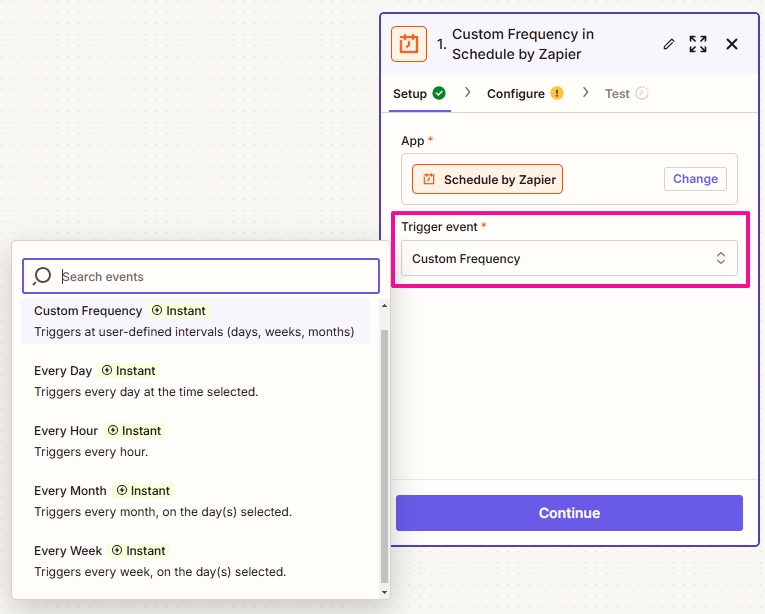Click the magnifying glass search icon
The height and width of the screenshot is (614, 765).
(x=42, y=276)
